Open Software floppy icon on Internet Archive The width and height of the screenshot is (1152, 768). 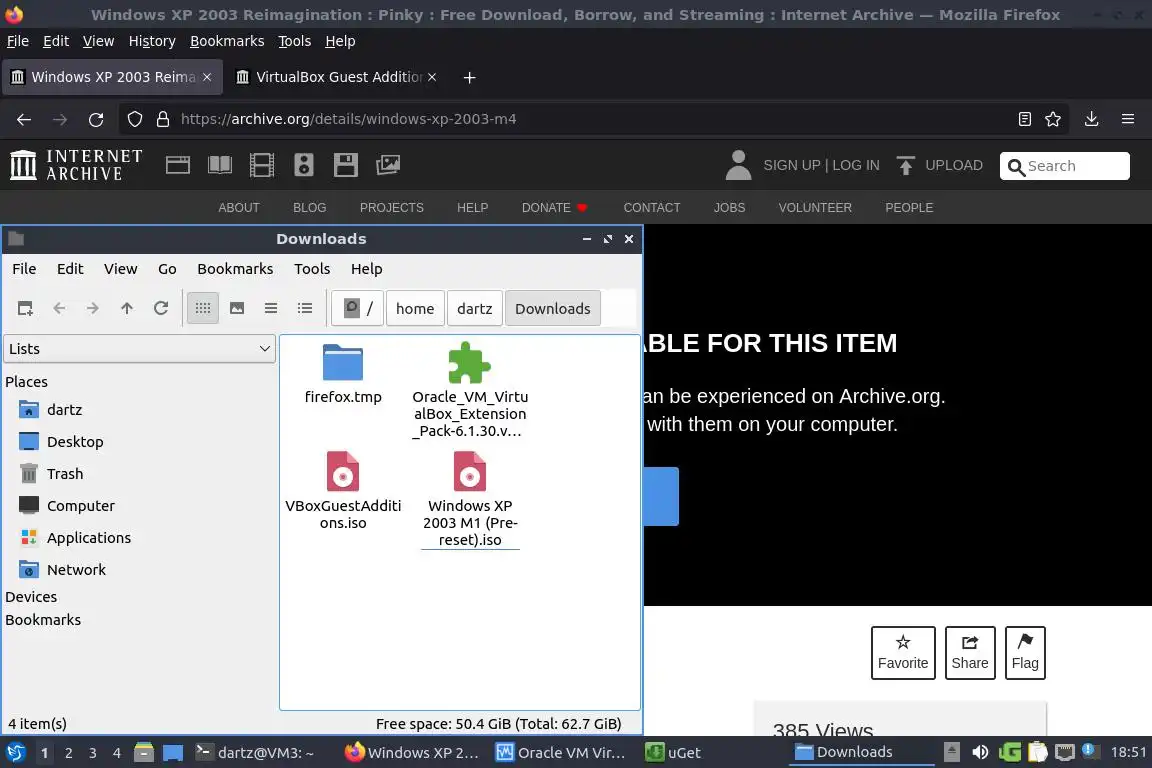pos(345,165)
